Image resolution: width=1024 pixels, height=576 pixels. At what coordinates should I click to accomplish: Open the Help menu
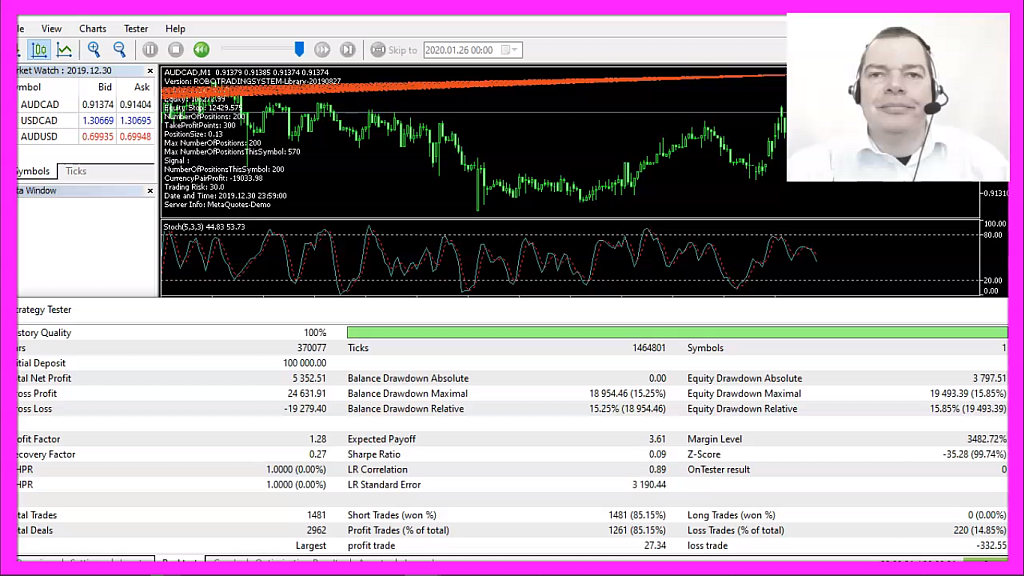tap(175, 29)
